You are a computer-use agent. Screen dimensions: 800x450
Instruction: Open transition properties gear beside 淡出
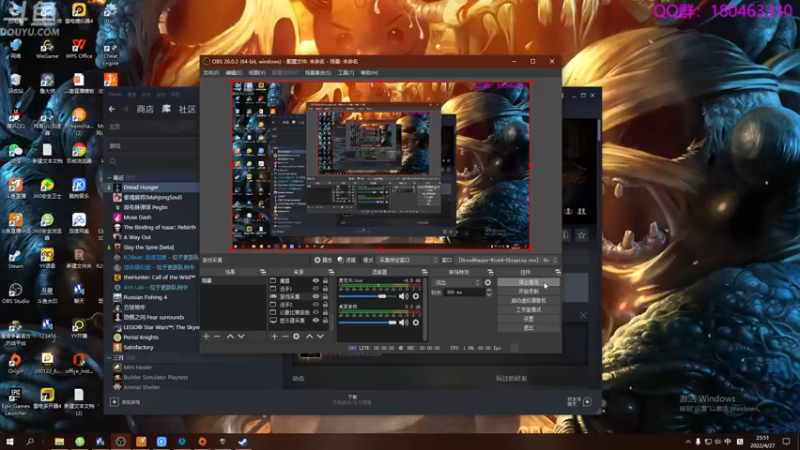pyautogui.click(x=488, y=282)
